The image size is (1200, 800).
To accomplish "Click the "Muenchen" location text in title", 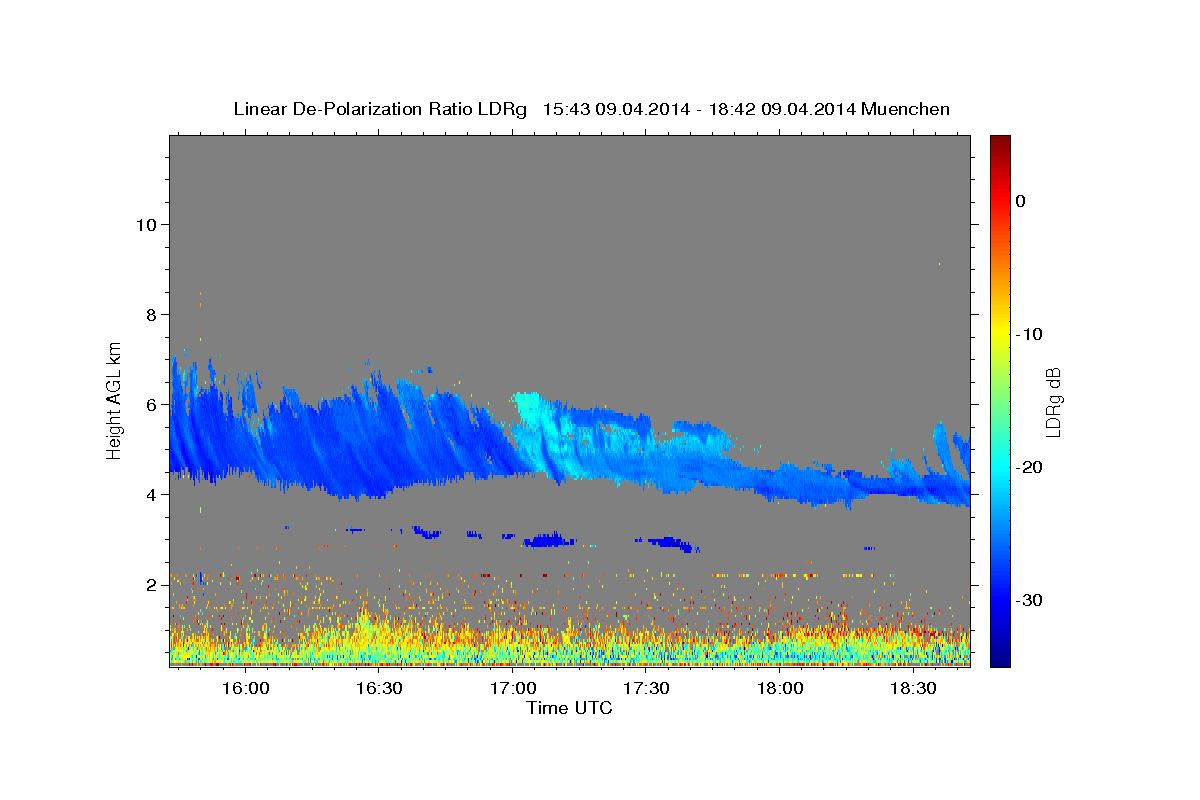I will (906, 109).
